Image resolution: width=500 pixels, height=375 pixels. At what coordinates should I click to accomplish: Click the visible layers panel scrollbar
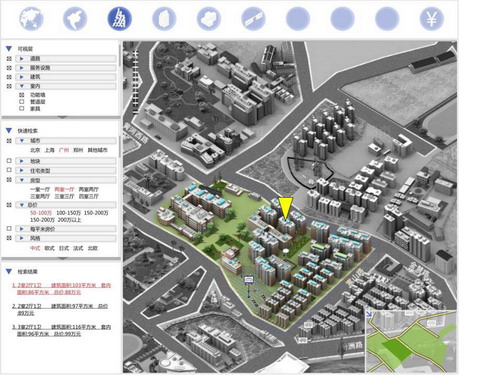tap(120, 55)
